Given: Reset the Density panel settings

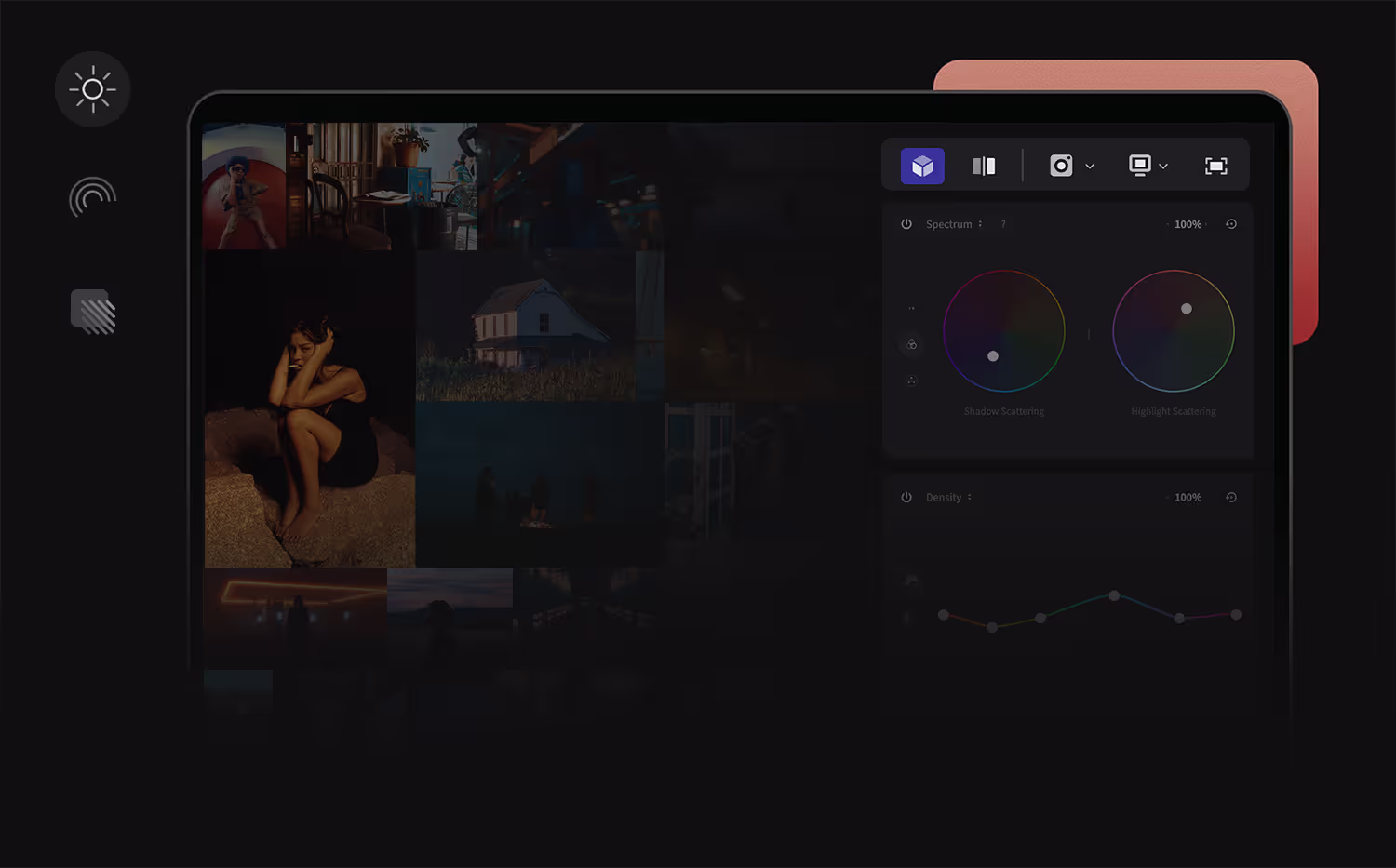Looking at the screenshot, I should (x=1231, y=498).
